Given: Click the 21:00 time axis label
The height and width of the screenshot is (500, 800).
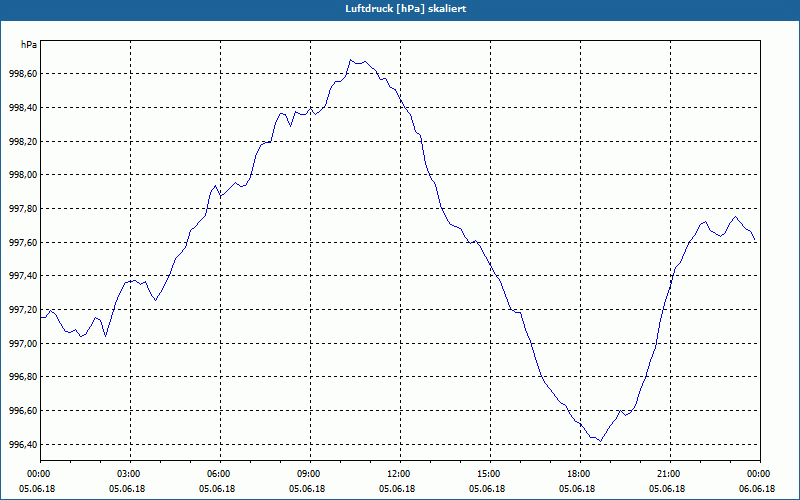Looking at the screenshot, I should [670, 474].
